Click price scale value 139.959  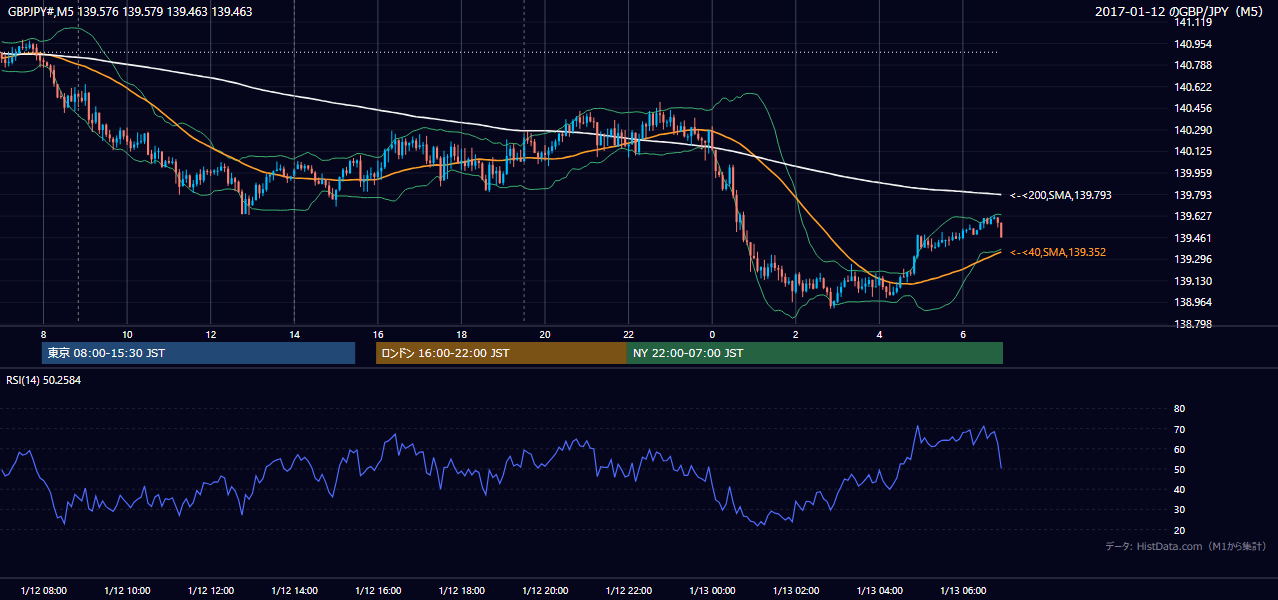1195,173
